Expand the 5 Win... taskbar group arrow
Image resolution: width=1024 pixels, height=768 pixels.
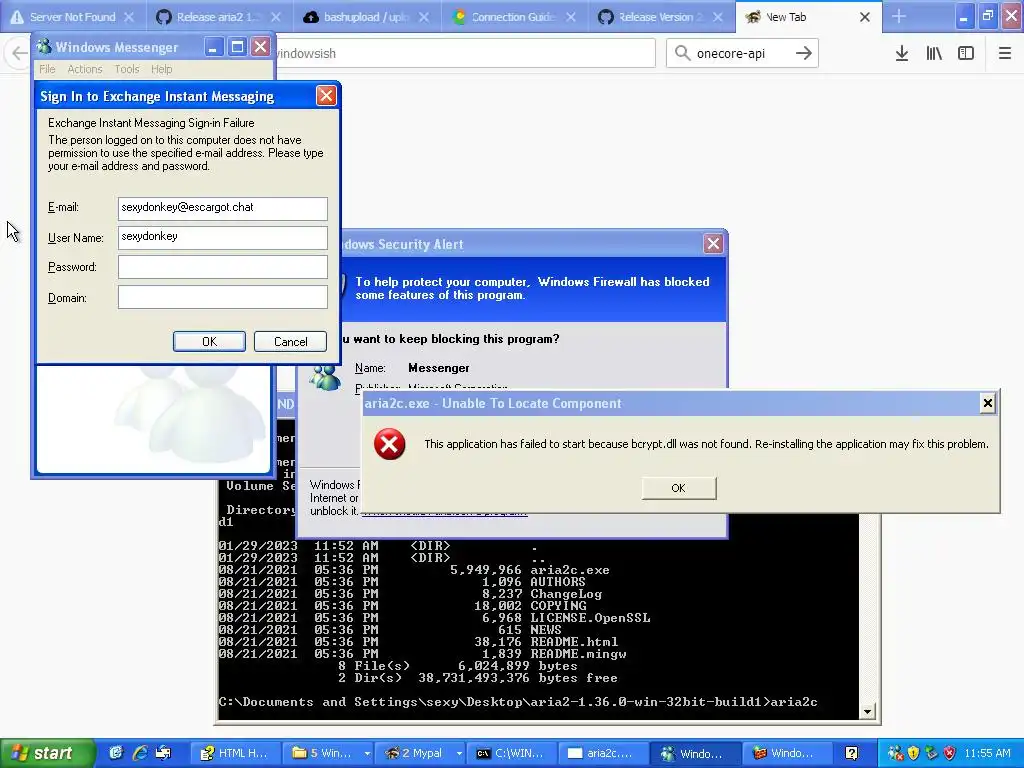coord(367,753)
